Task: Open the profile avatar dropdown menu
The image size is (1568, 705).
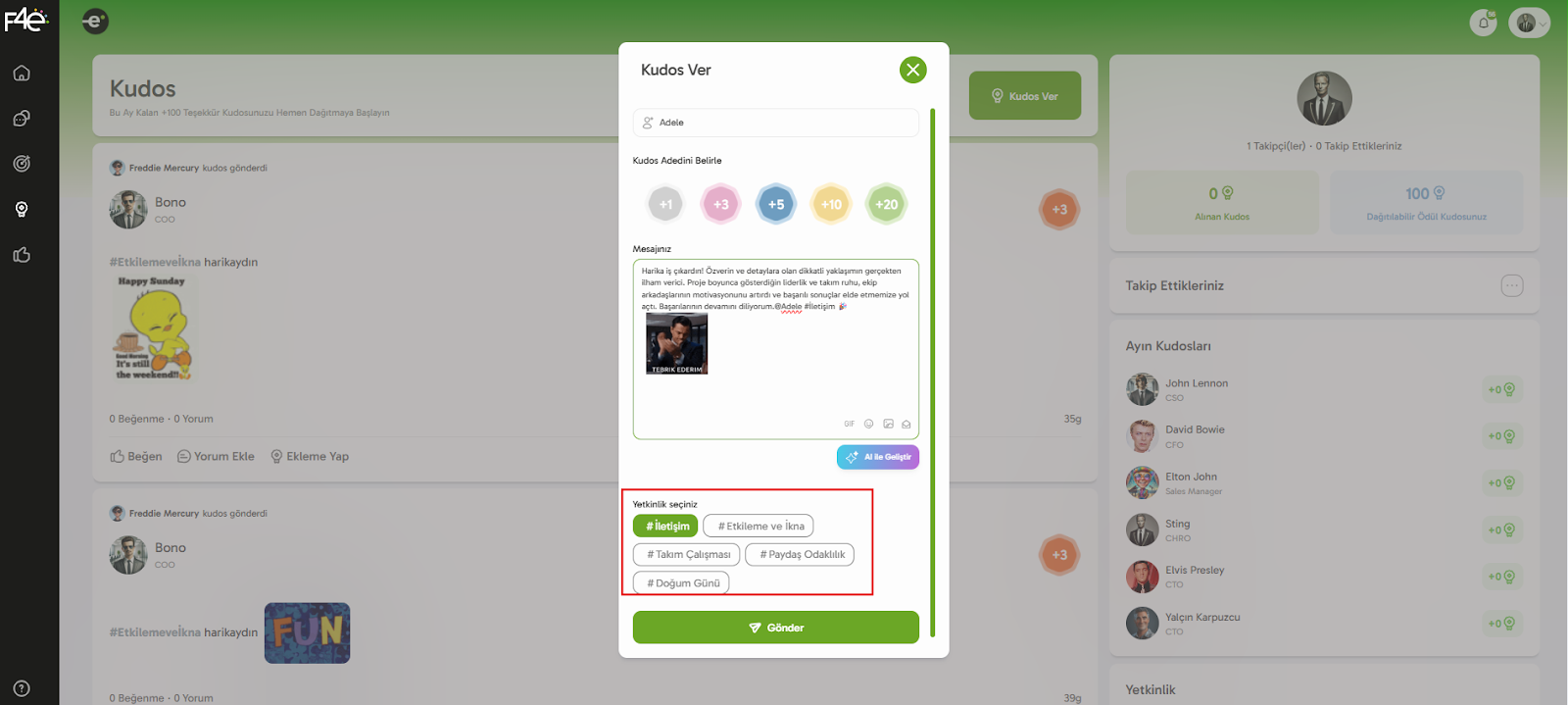Action: [1529, 23]
